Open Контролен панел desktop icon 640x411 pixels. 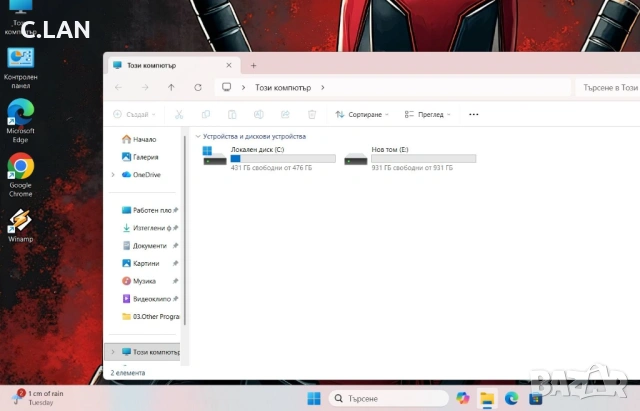tap(20, 69)
